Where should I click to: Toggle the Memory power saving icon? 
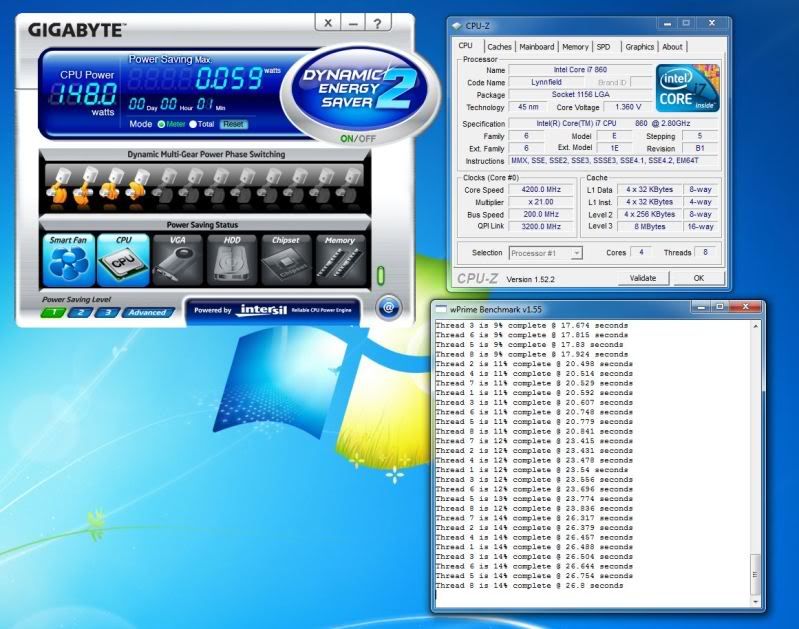click(340, 260)
